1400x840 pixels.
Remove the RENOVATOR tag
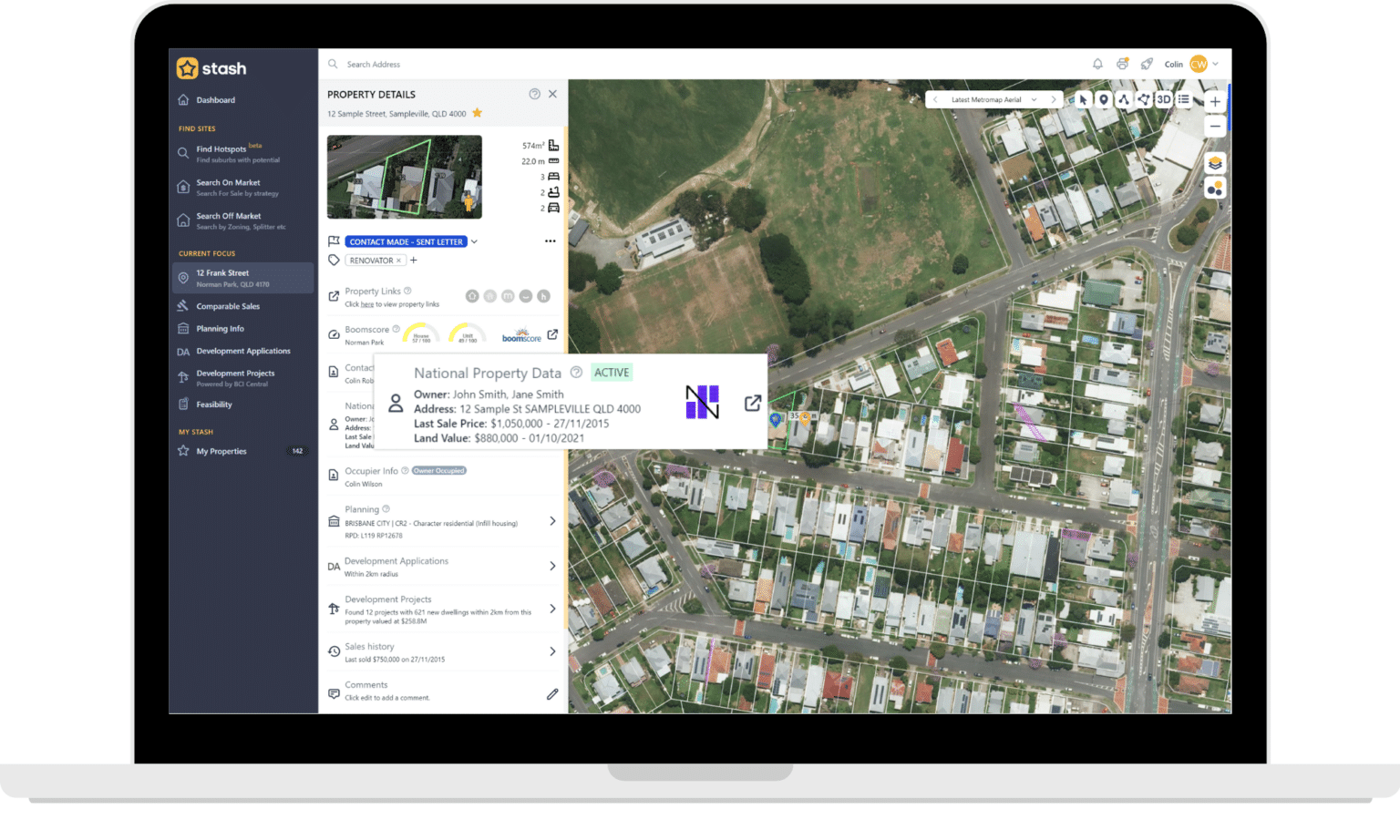tap(398, 261)
